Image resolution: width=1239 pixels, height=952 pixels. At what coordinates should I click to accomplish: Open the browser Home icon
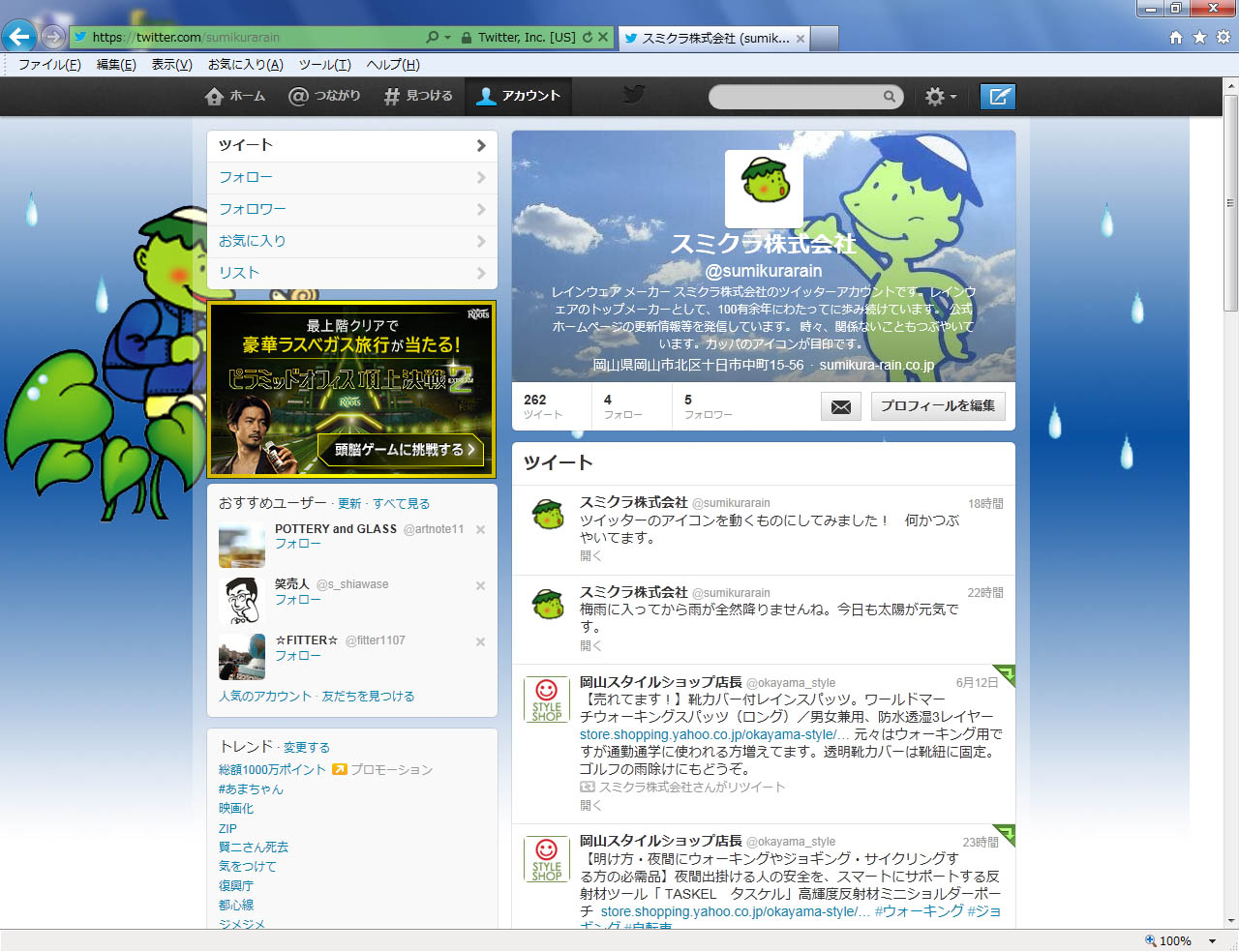(1176, 38)
